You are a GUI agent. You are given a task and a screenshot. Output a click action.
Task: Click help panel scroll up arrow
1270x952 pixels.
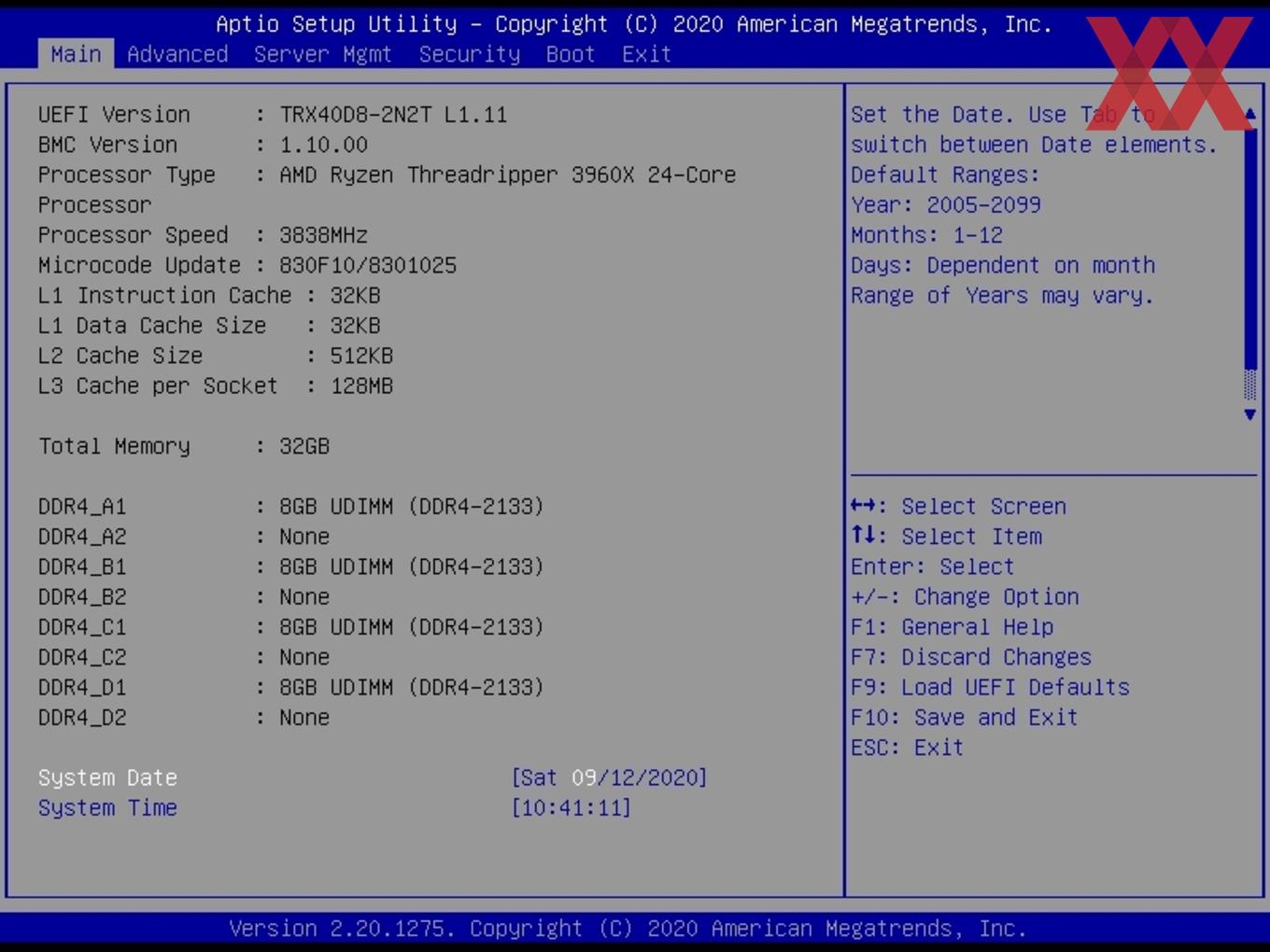(1249, 114)
